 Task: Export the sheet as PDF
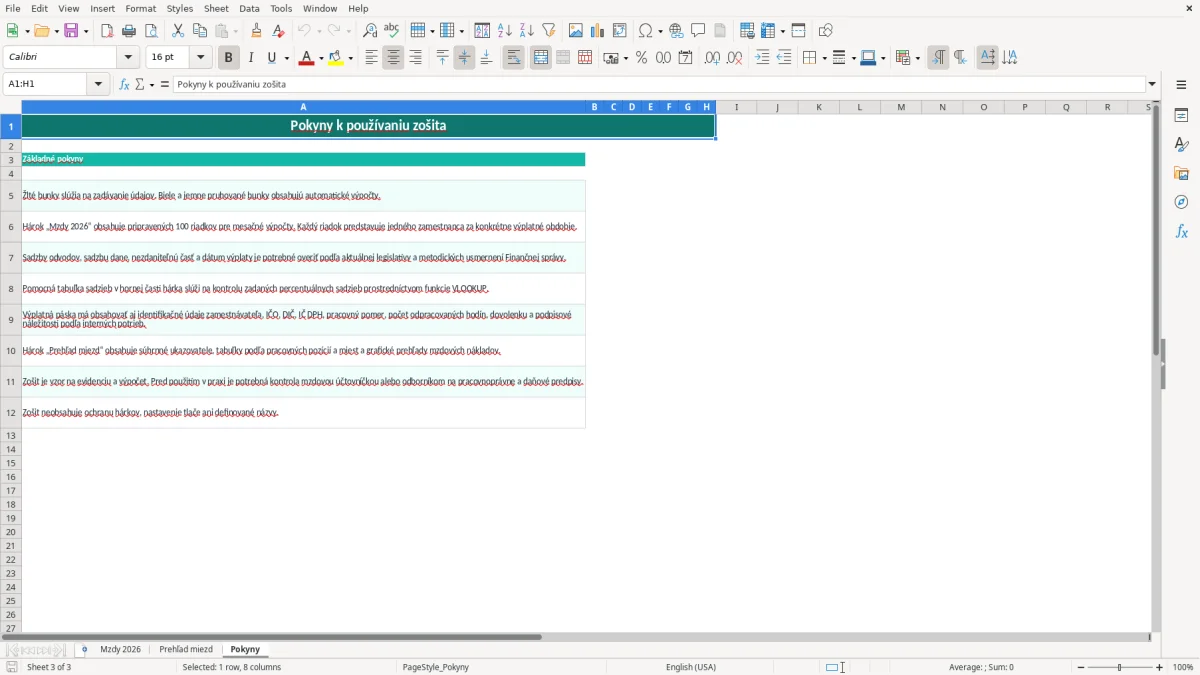click(x=107, y=31)
